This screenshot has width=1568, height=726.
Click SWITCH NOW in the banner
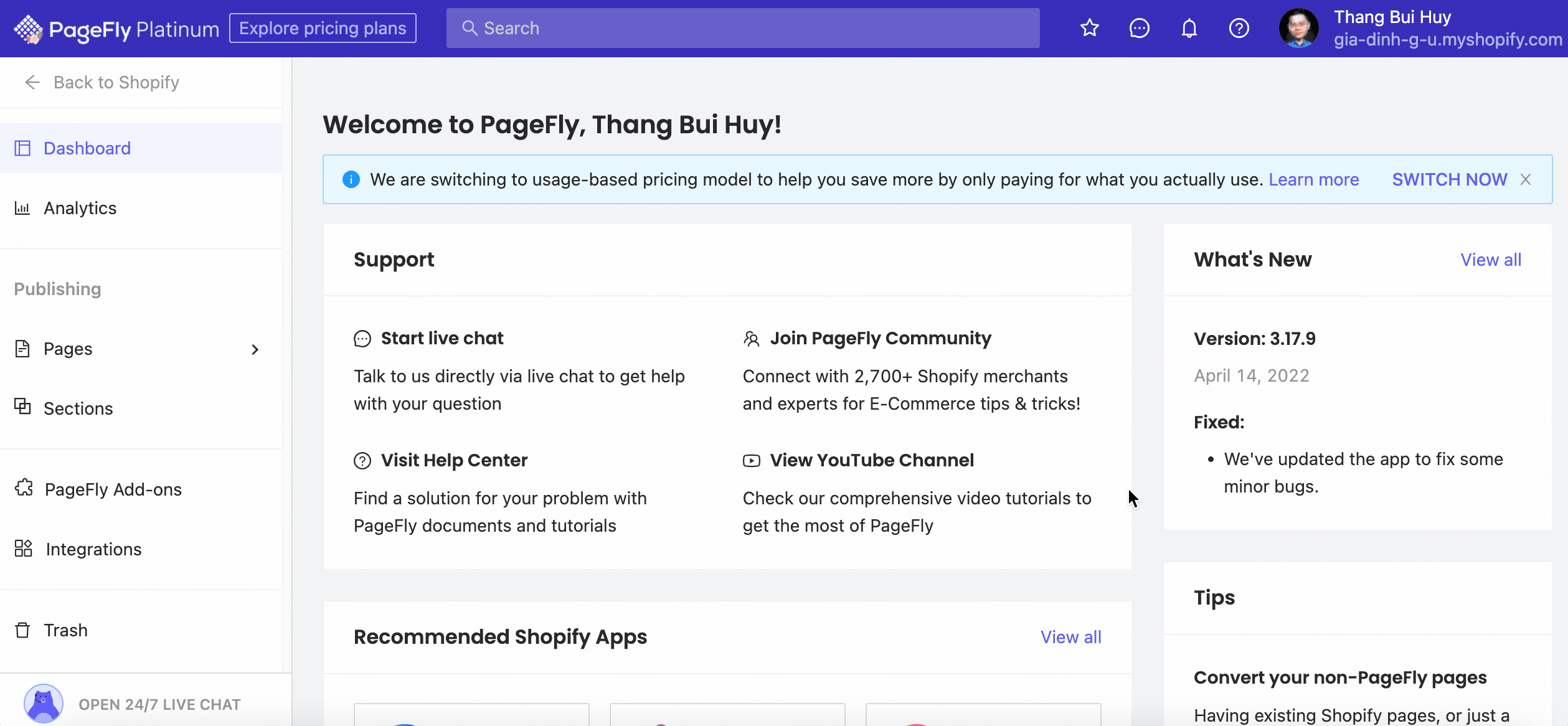pyautogui.click(x=1449, y=179)
